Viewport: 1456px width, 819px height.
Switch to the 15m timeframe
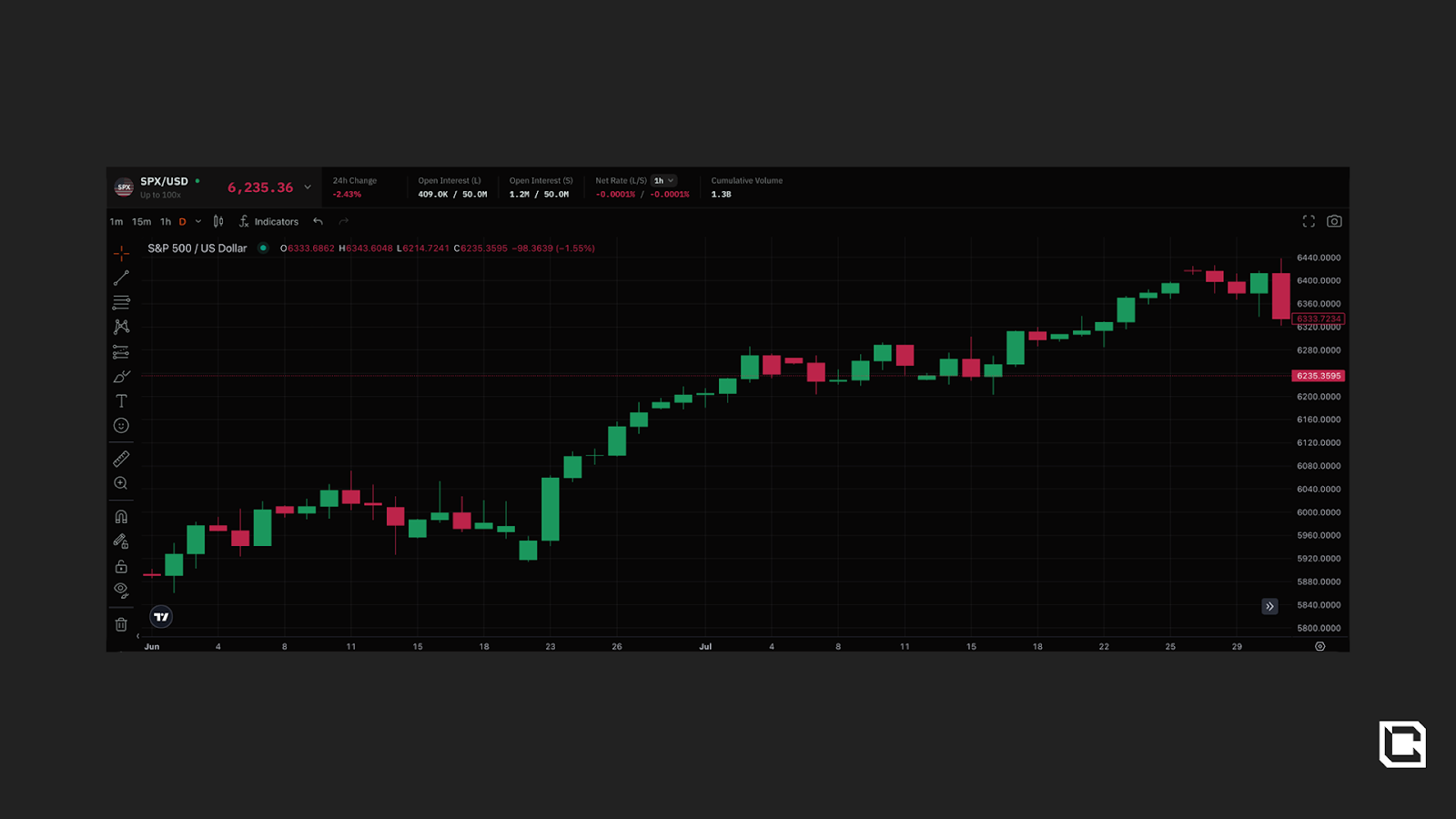tap(142, 222)
